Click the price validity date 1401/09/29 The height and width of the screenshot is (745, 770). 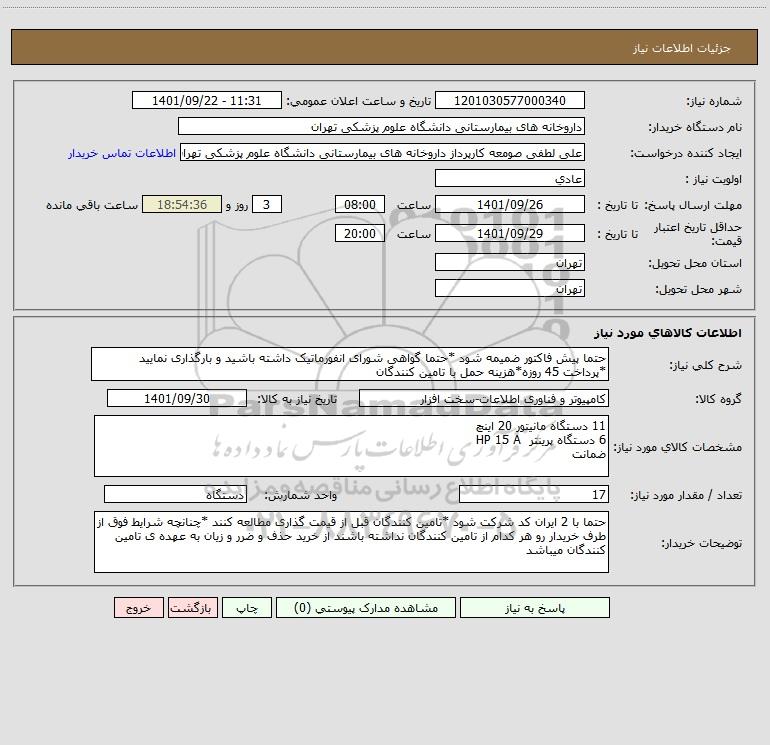(x=510, y=233)
